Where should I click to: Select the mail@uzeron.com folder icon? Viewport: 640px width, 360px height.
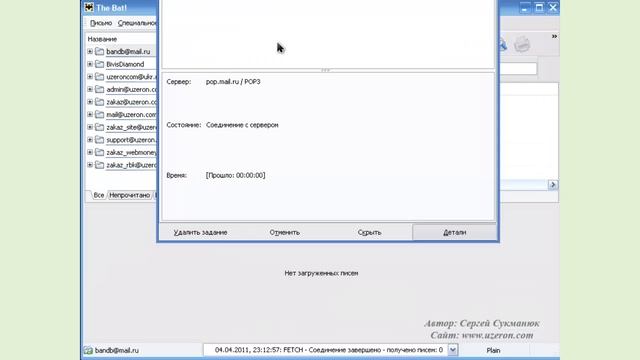coord(100,114)
